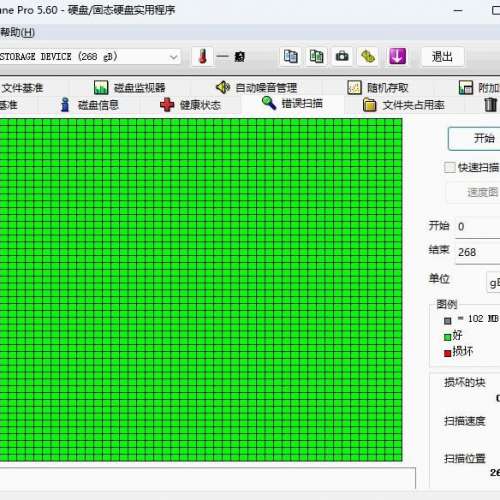Click the red 损坏 legend swatch

tap(447, 353)
